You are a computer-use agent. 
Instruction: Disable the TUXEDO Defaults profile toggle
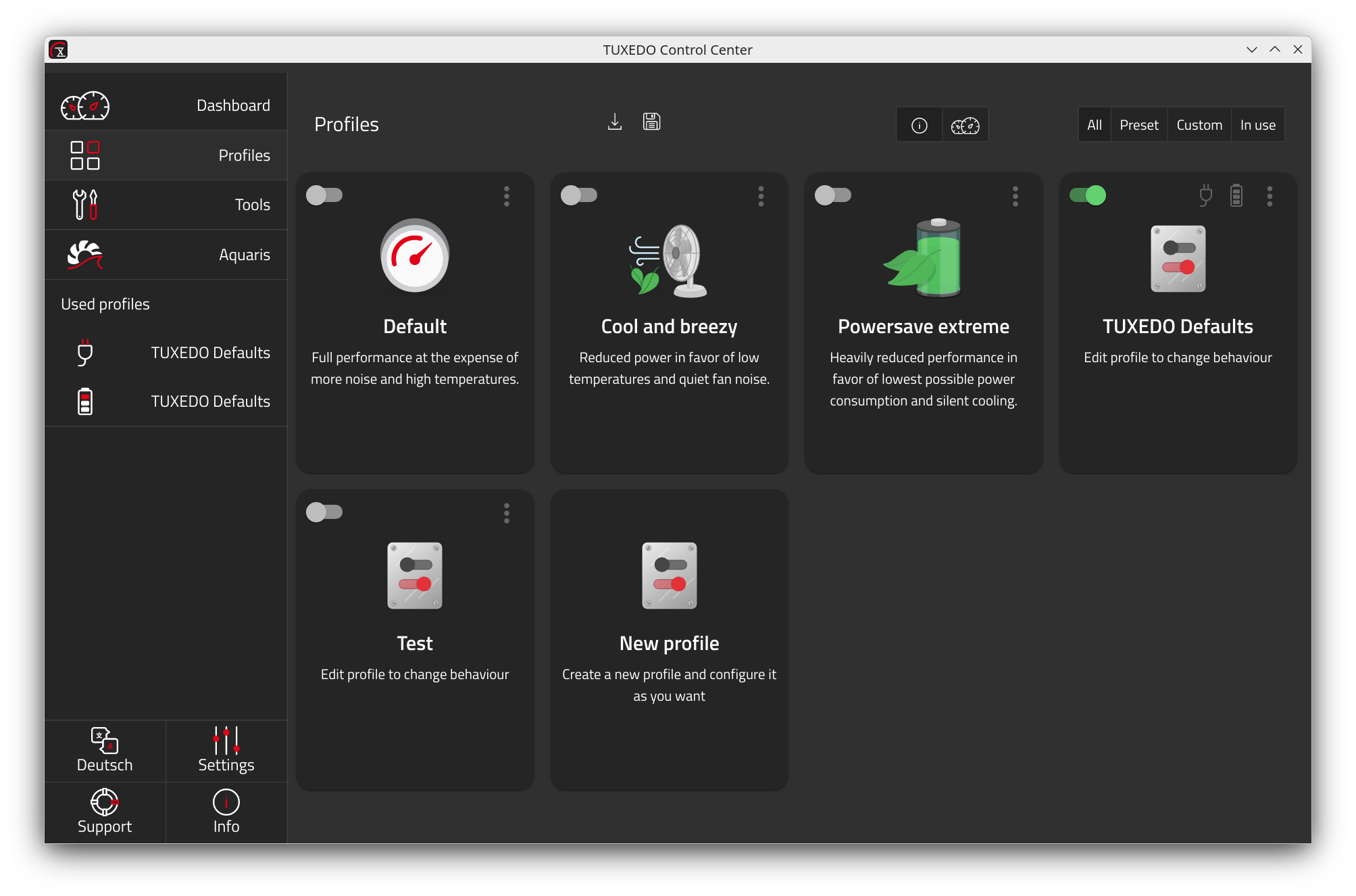tap(1088, 195)
